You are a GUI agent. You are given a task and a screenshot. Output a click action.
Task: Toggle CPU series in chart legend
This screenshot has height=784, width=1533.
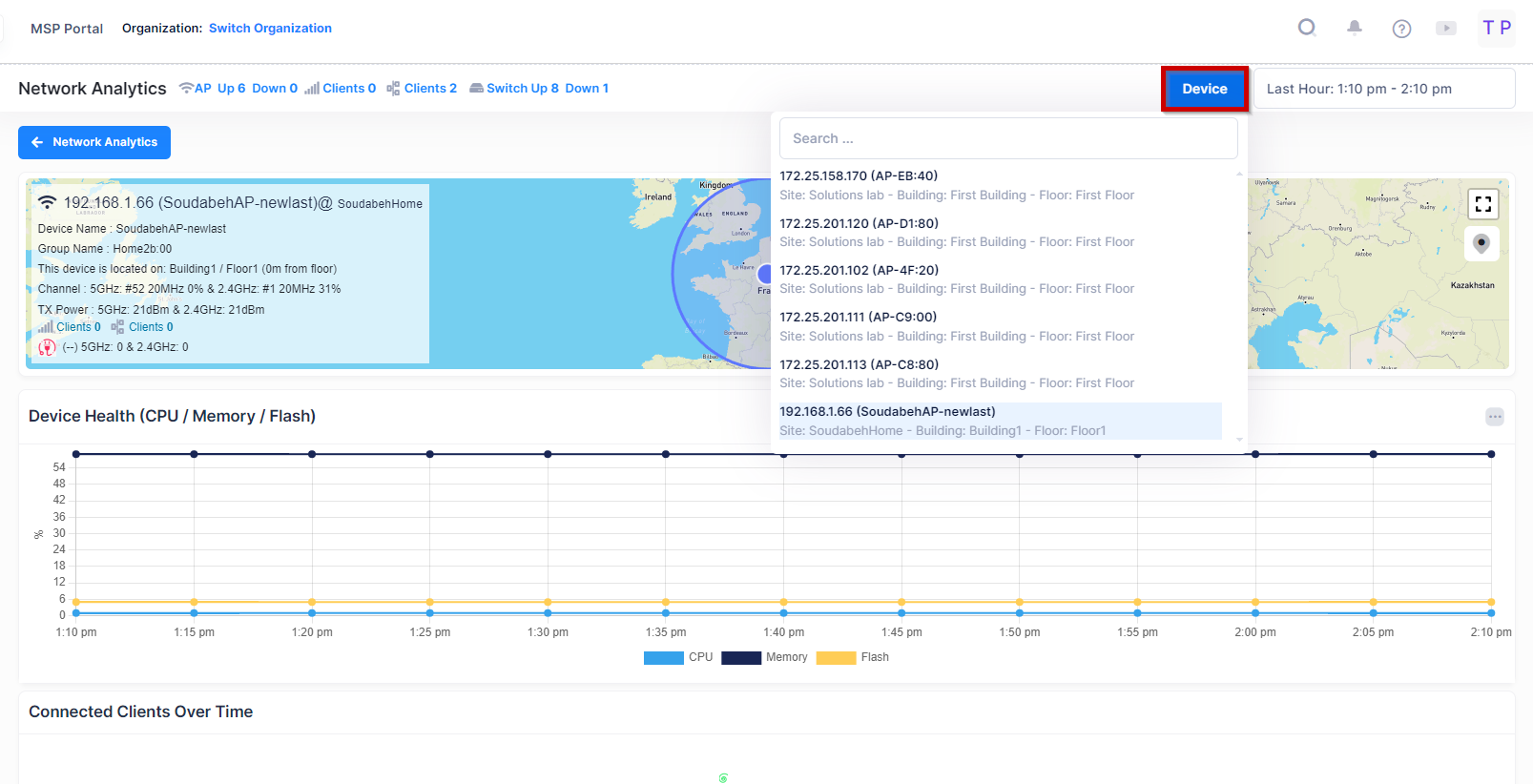(678, 657)
